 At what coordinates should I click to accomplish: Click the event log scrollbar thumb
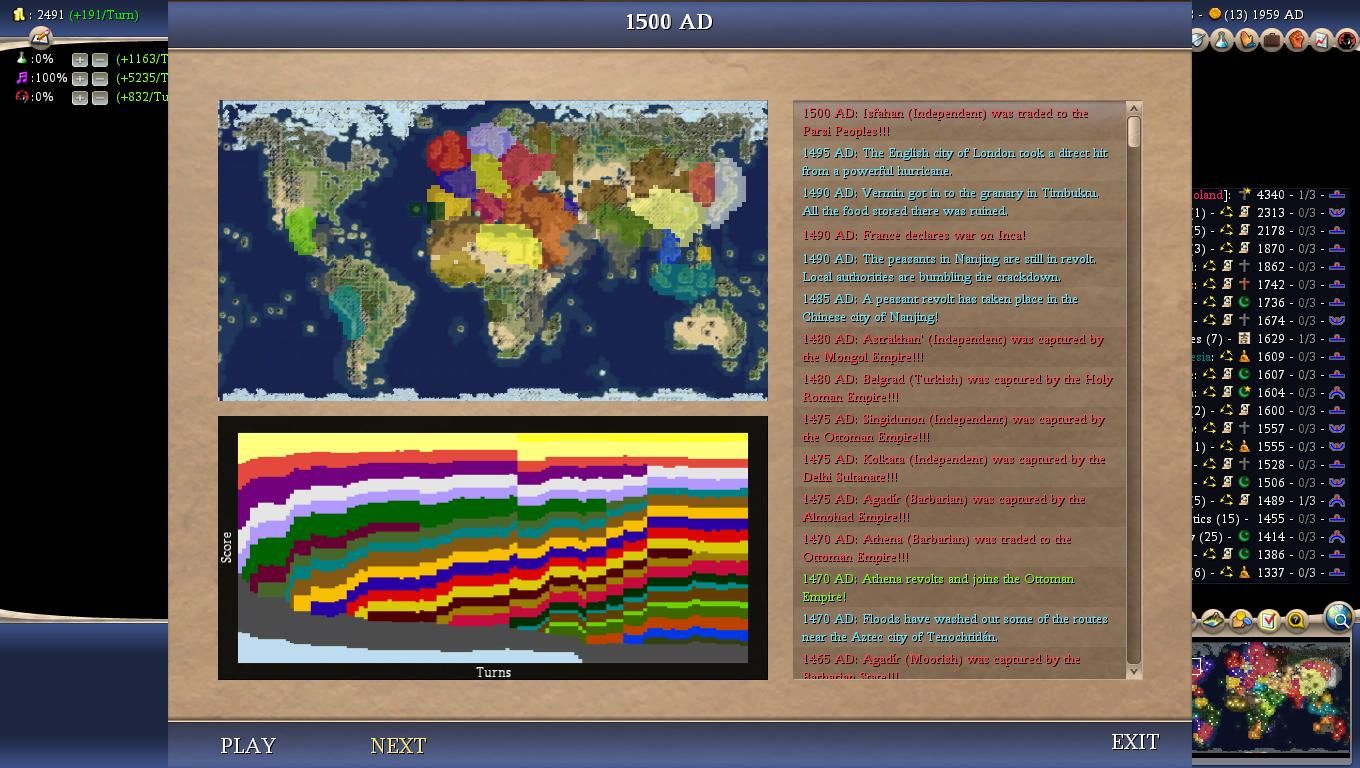point(1134,132)
